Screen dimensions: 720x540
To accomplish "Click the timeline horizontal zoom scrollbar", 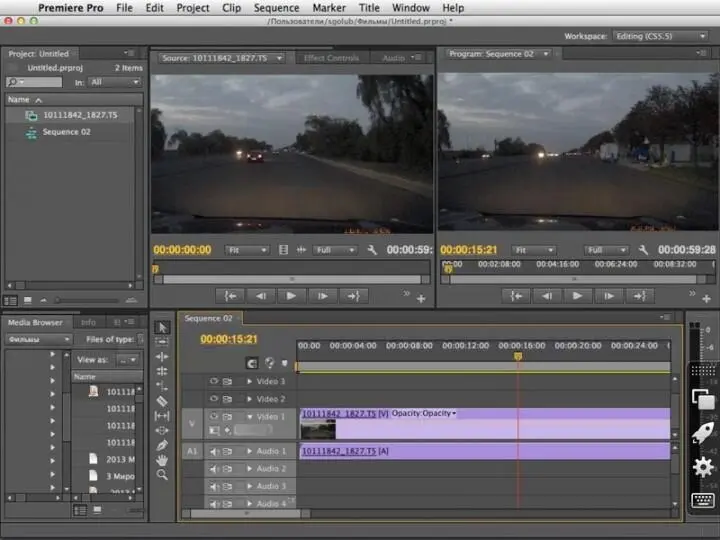I will pos(246,513).
